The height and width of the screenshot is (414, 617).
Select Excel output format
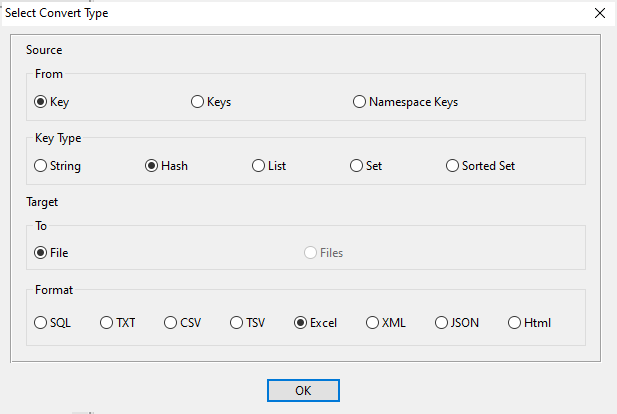click(300, 323)
